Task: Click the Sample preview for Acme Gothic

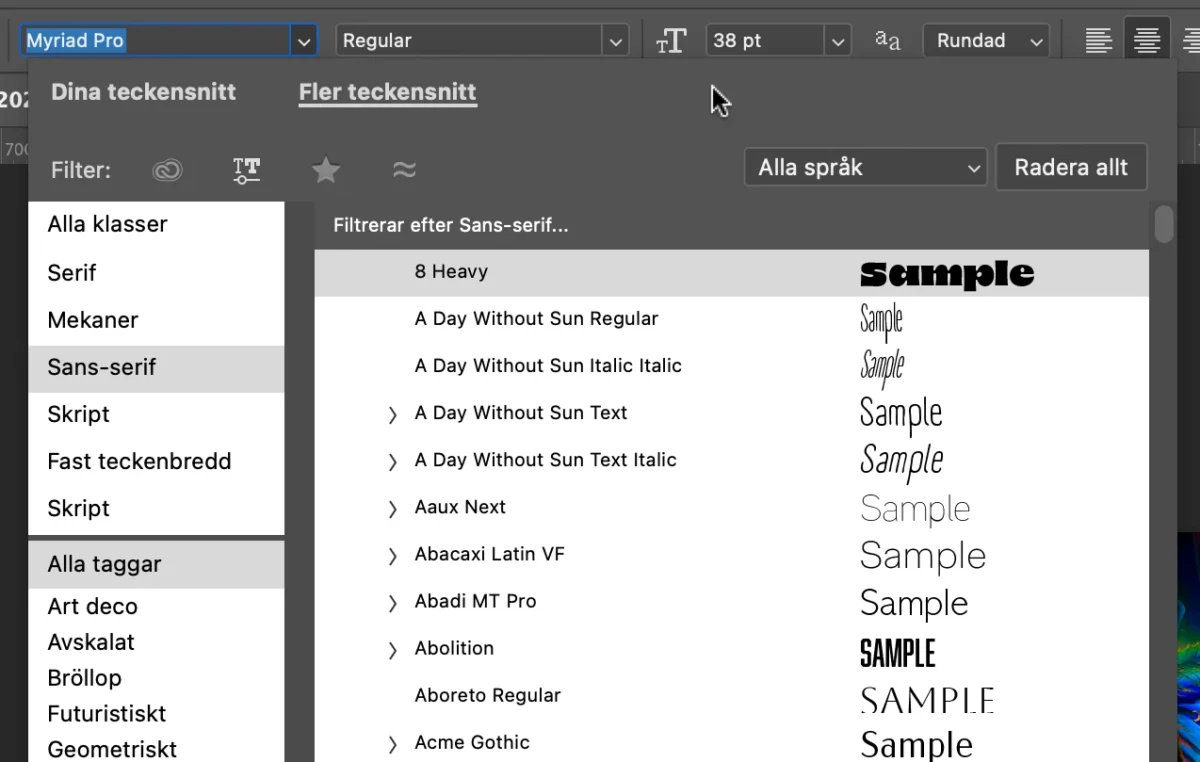Action: pyautogui.click(x=916, y=745)
